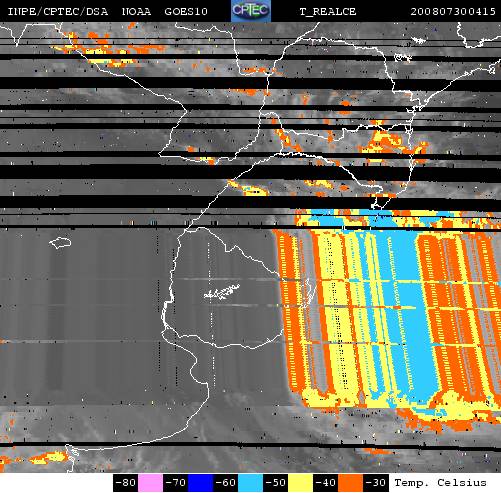Click the -70 legend label
Viewport: 501px width, 493px height.
176,483
